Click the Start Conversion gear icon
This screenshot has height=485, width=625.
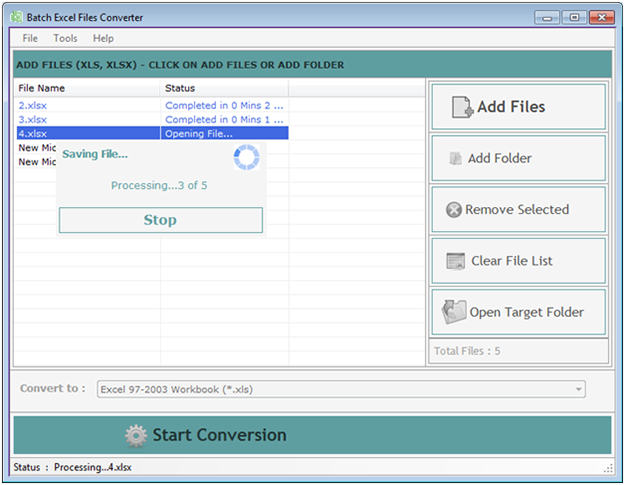point(136,436)
